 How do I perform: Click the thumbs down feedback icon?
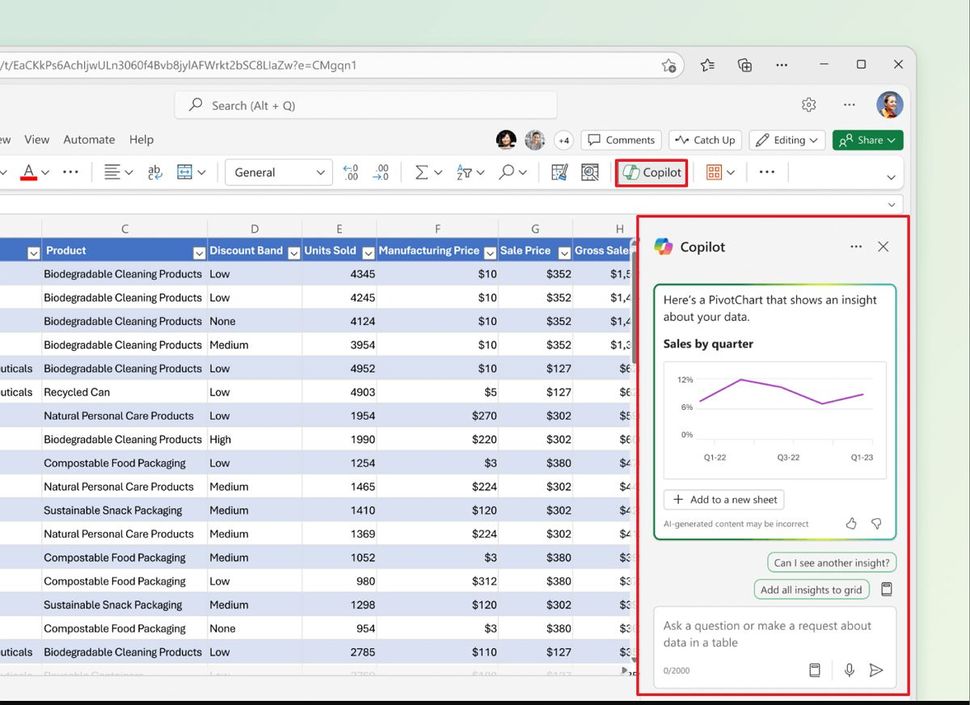[x=876, y=523]
